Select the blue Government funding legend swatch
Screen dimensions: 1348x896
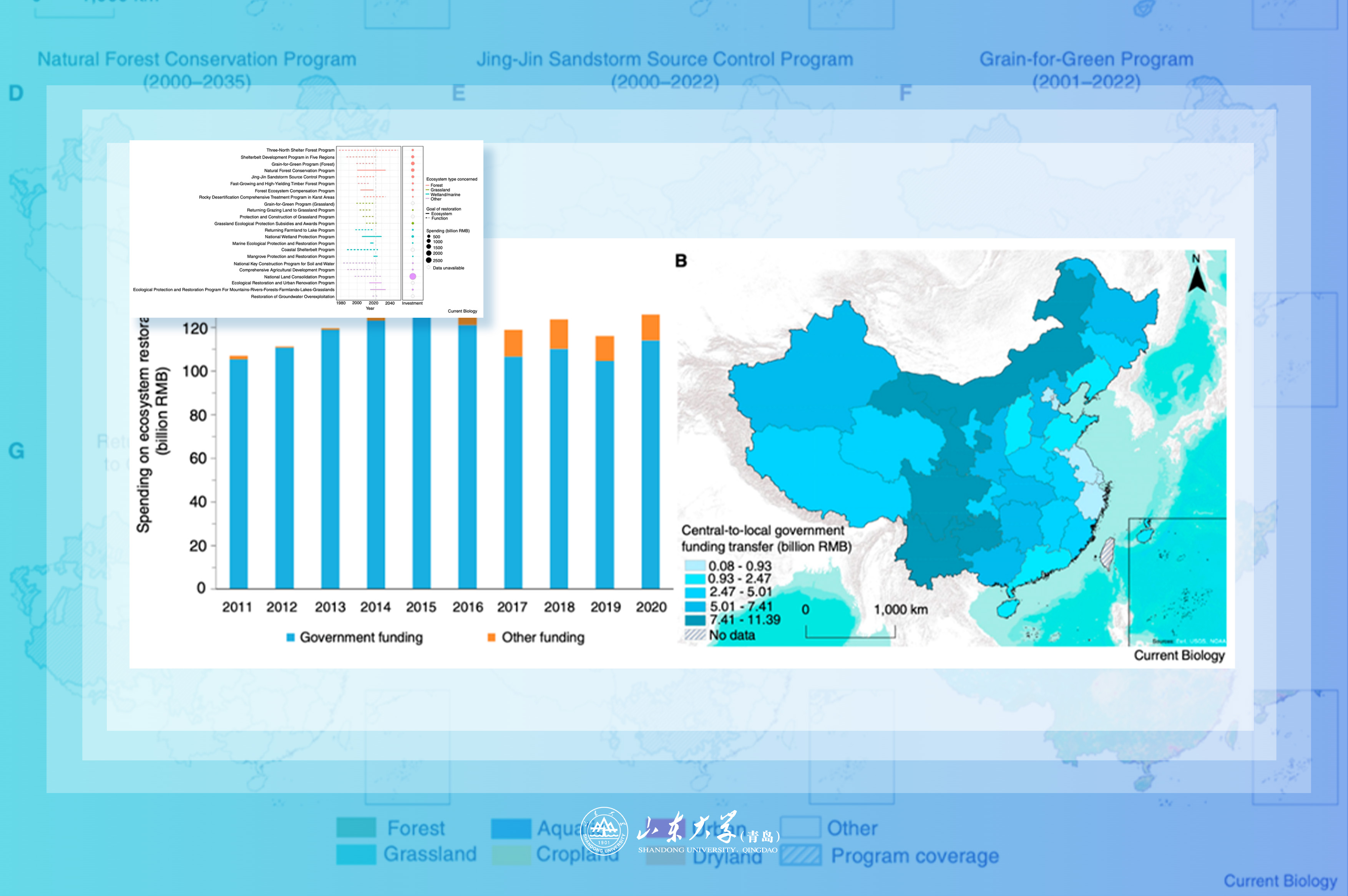(290, 637)
